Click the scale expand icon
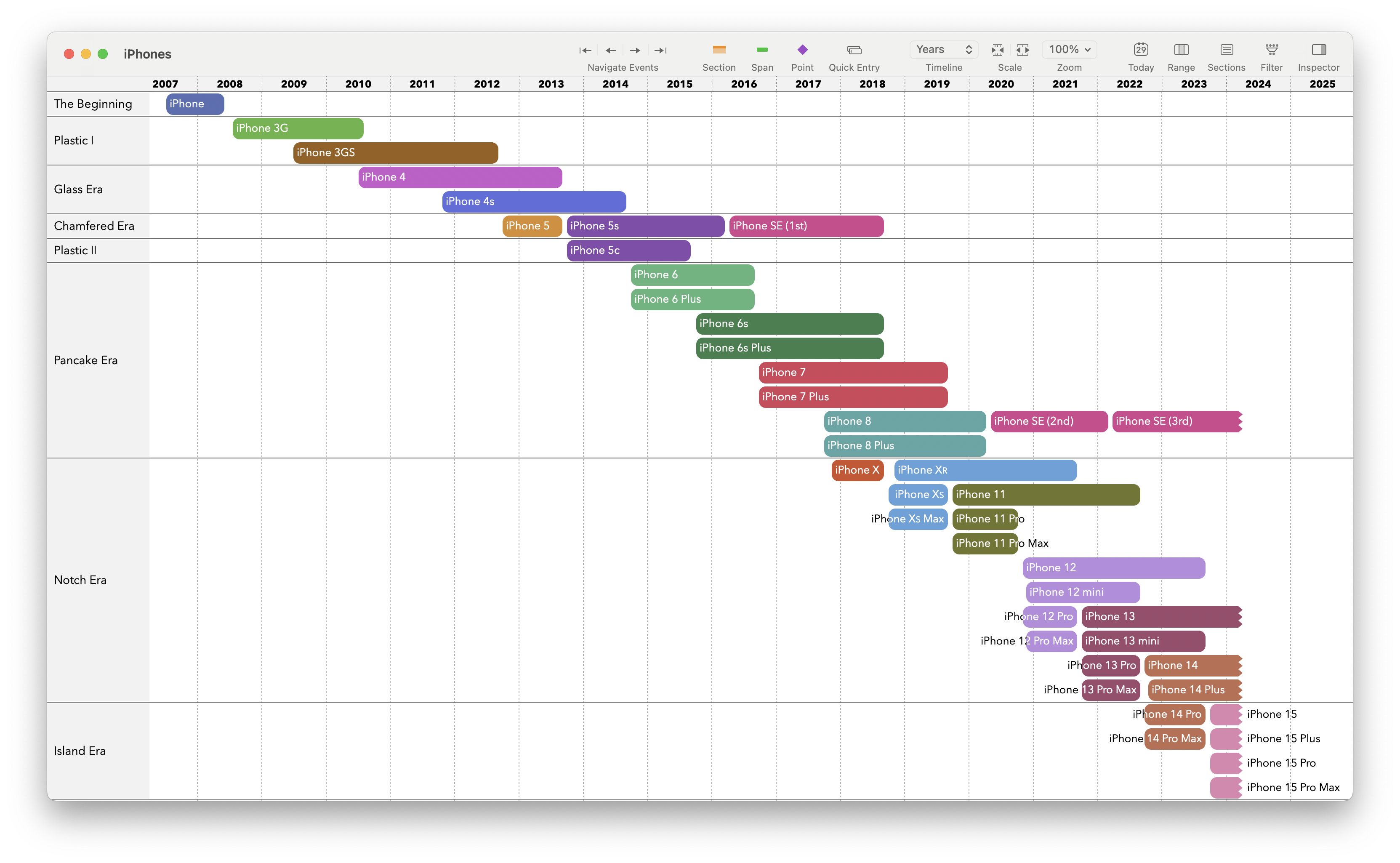Image resolution: width=1400 pixels, height=863 pixels. (1023, 50)
